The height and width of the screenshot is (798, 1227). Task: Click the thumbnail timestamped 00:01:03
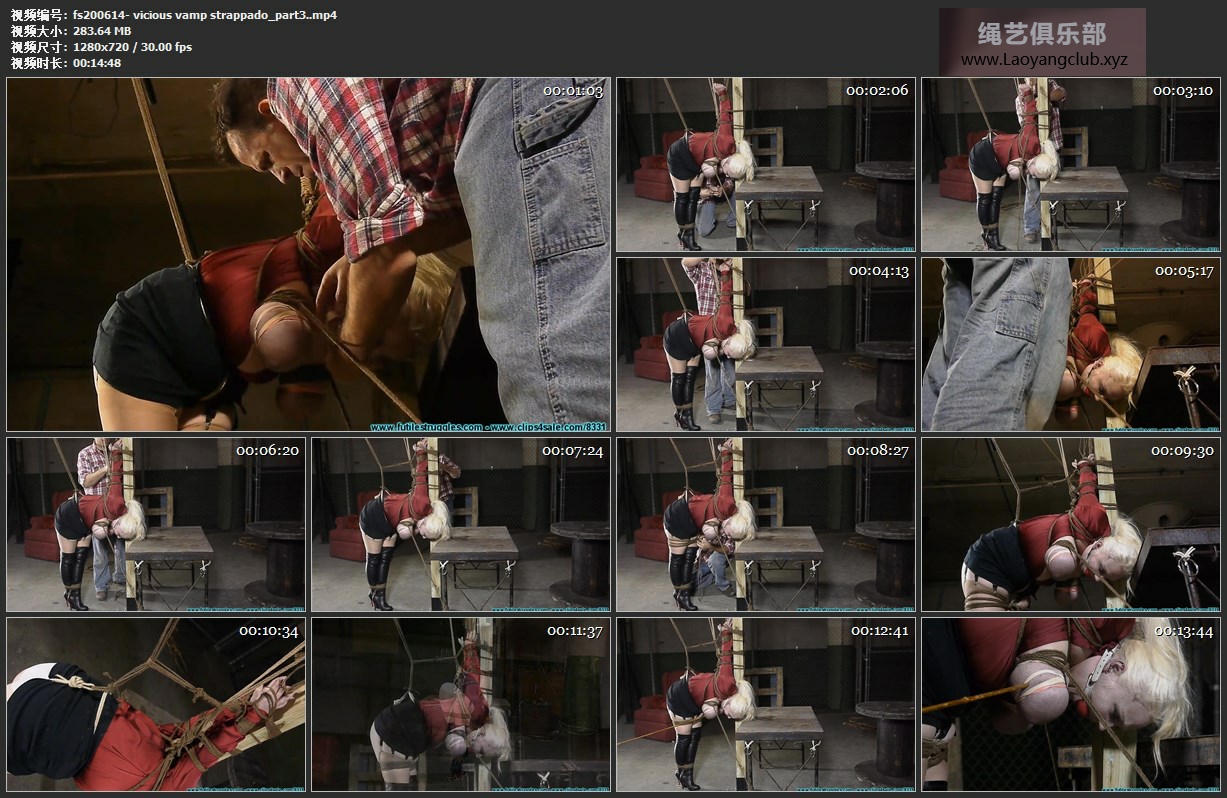coord(308,254)
